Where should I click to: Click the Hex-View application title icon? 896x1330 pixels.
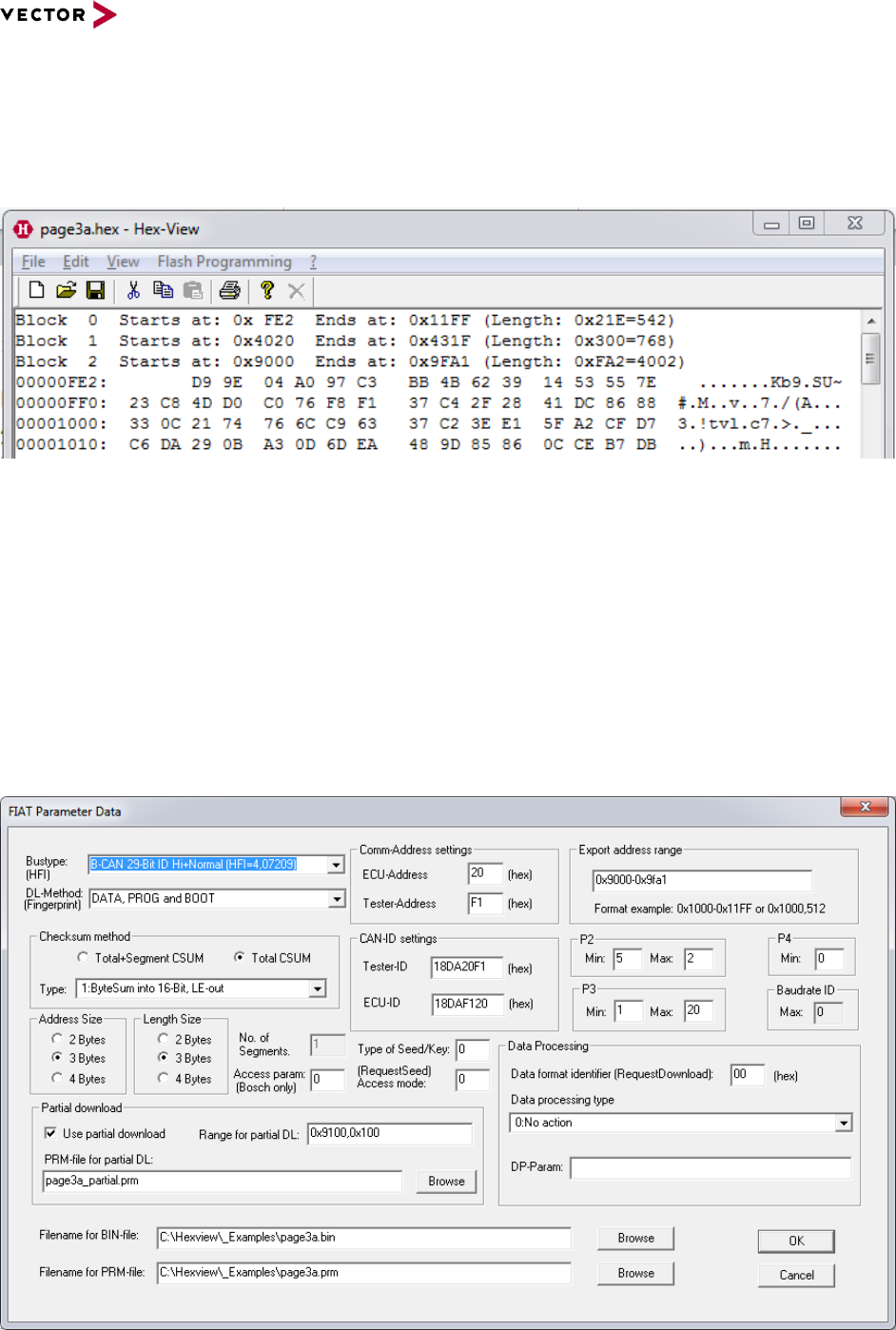pyautogui.click(x=24, y=229)
